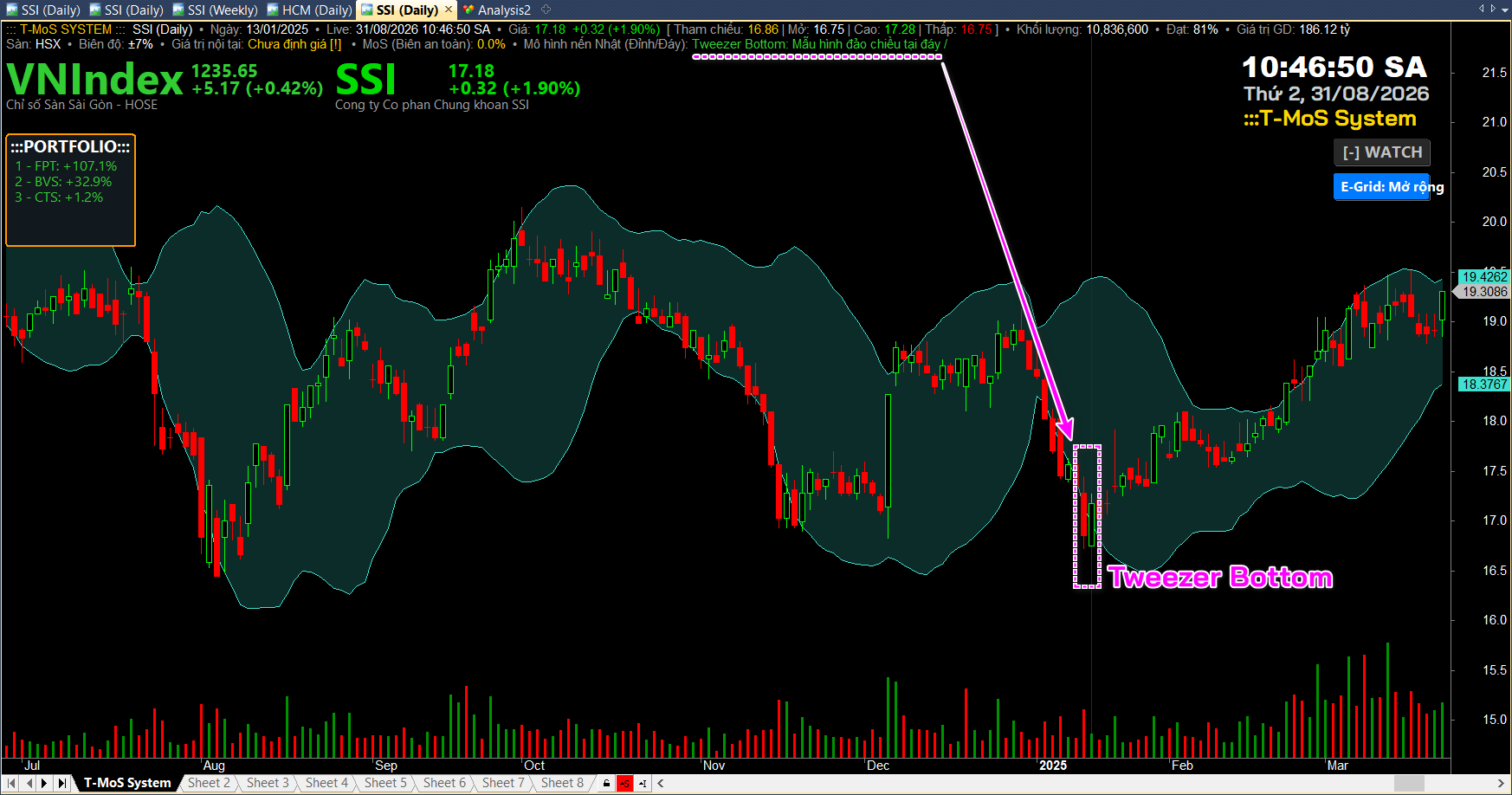The image size is (1512, 795).
Task: Select the leftmost SSI (Daily) tab
Action: 43,10
